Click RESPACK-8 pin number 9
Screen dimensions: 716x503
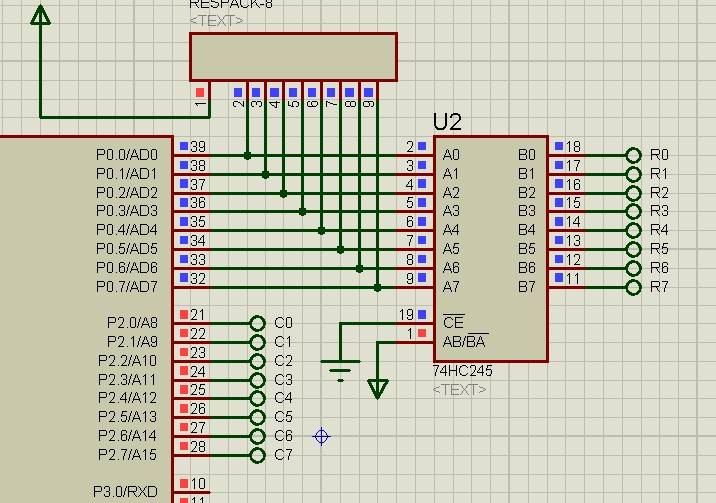click(x=369, y=103)
